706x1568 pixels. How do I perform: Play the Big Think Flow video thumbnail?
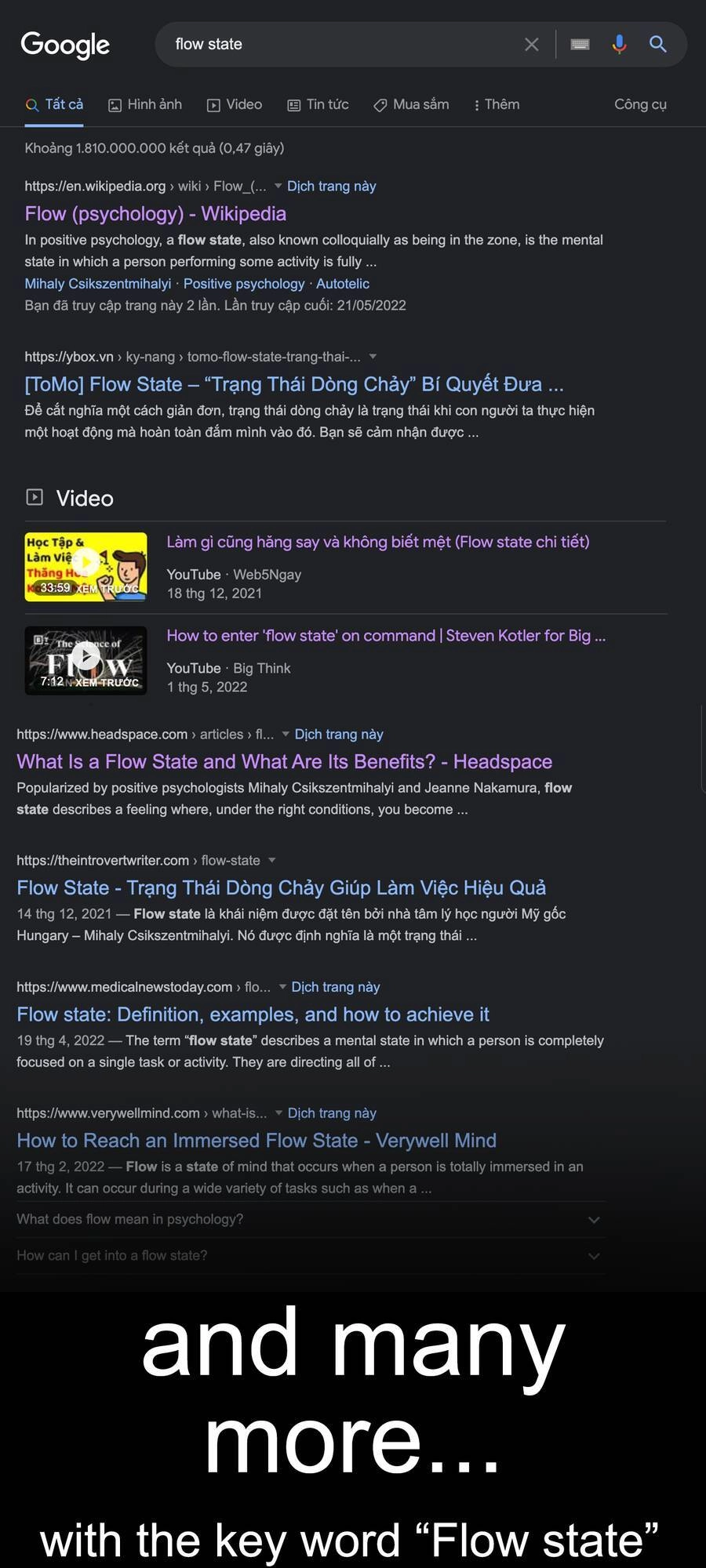click(86, 661)
